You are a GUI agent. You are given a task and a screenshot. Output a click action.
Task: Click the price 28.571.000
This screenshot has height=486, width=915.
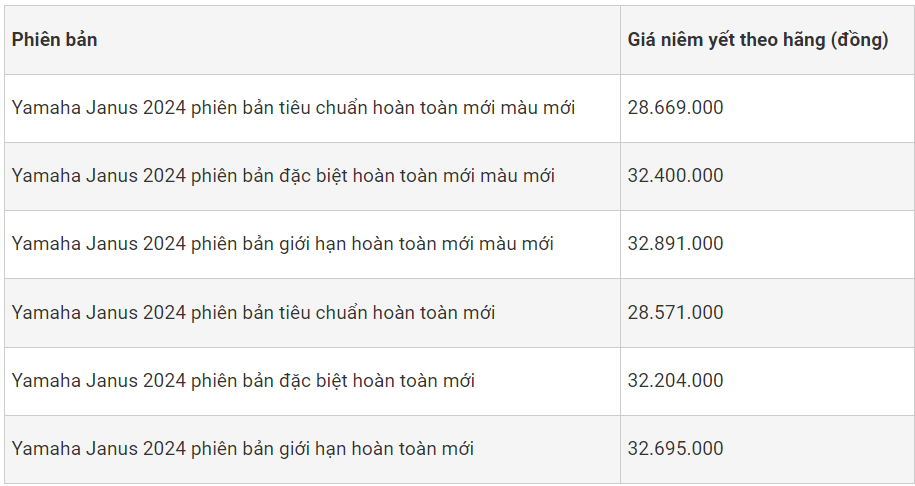coord(675,313)
